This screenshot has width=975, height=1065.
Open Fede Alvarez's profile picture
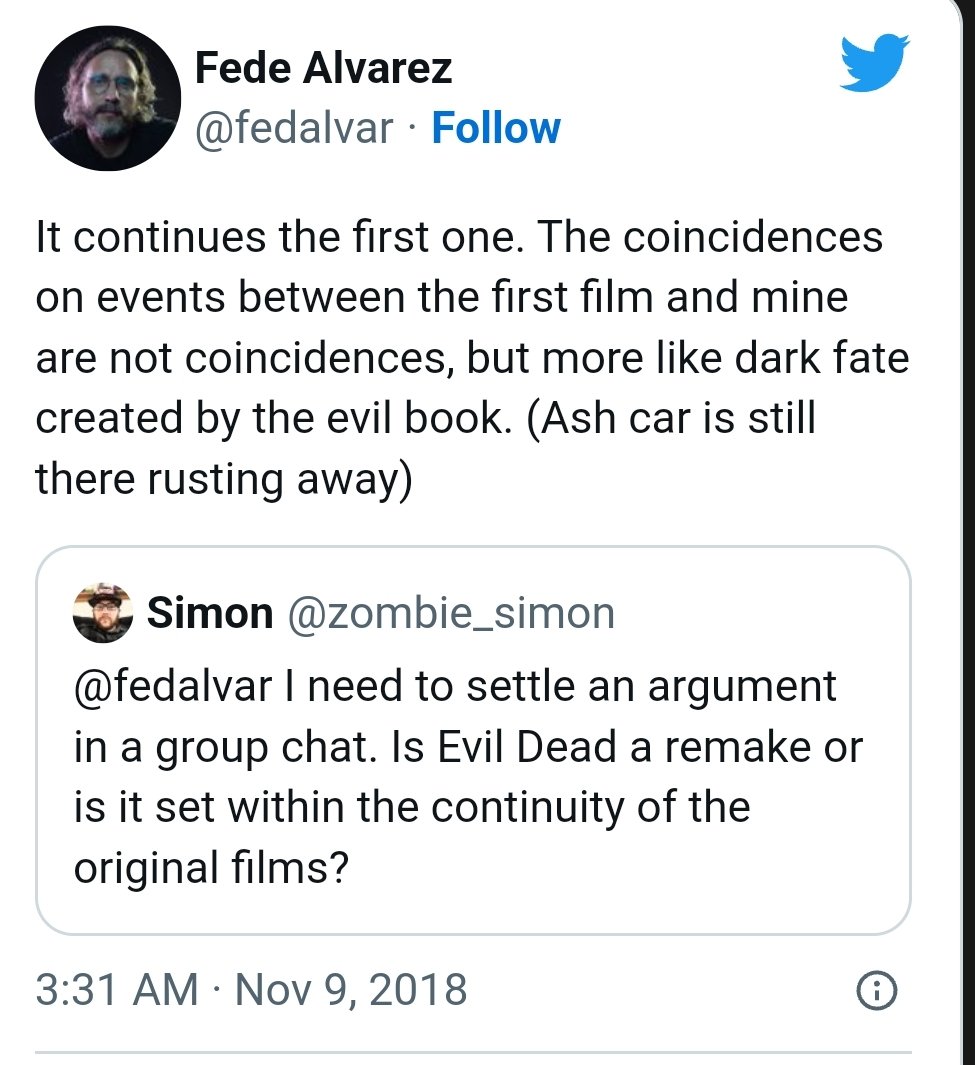pos(107,98)
